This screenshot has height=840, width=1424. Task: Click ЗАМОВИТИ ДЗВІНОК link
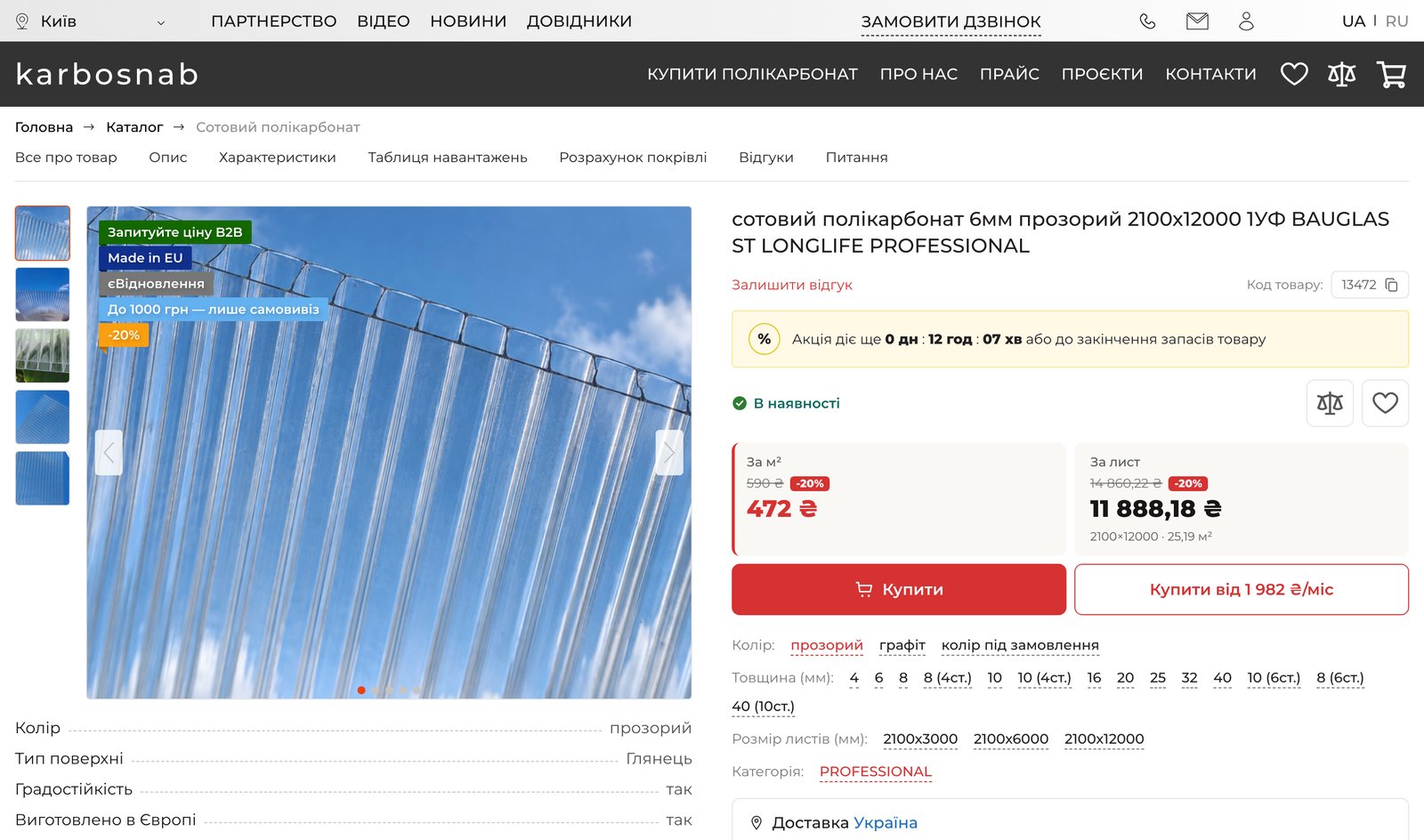pyautogui.click(x=951, y=22)
